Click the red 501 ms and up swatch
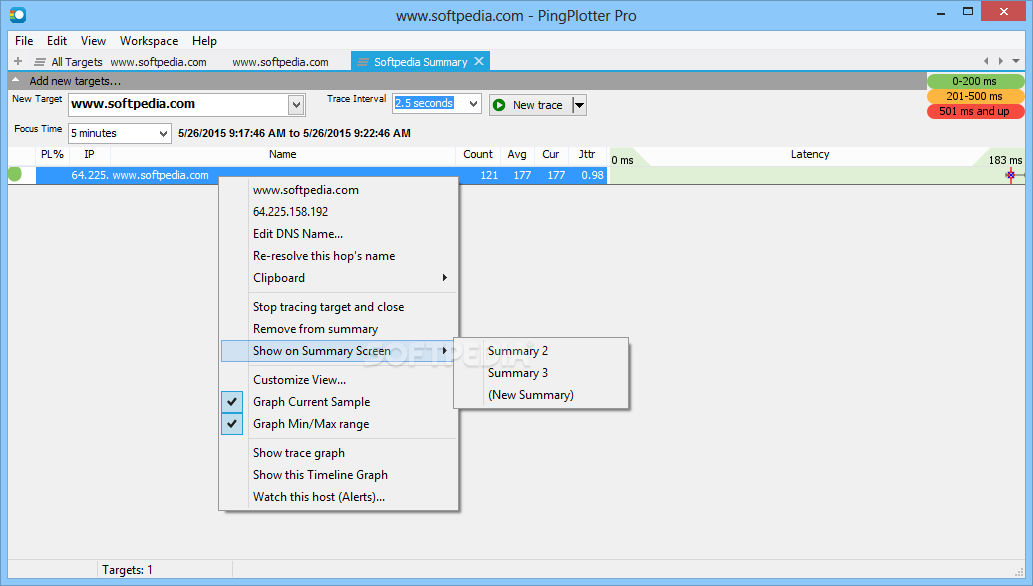 (x=976, y=111)
